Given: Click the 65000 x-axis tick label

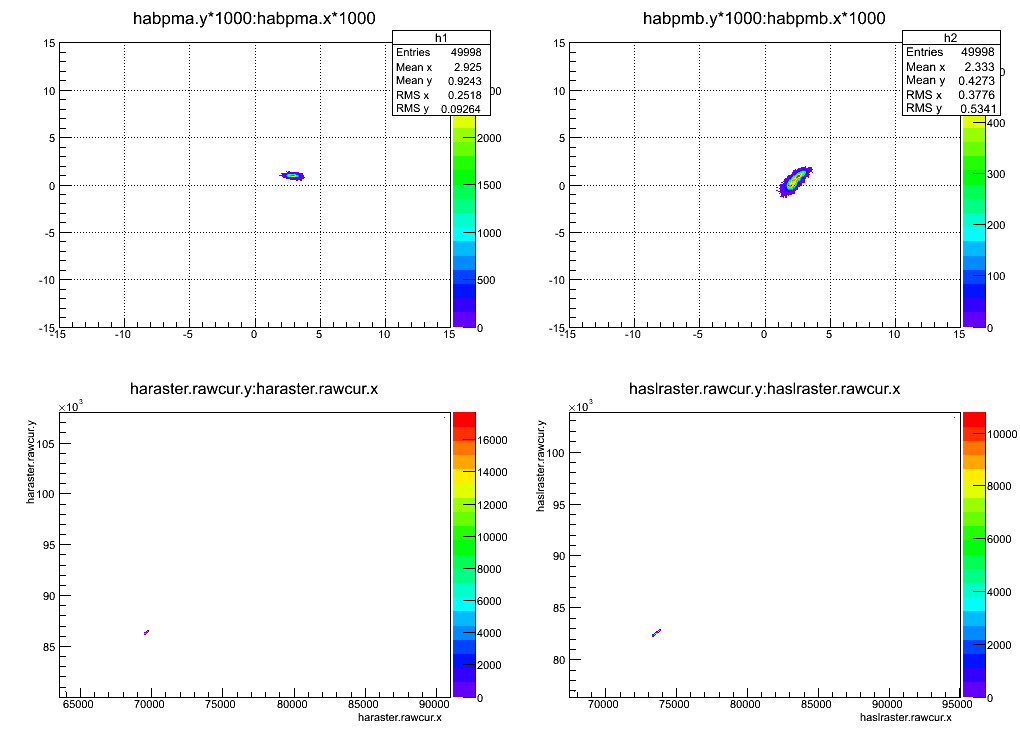Looking at the screenshot, I should pos(79,704).
